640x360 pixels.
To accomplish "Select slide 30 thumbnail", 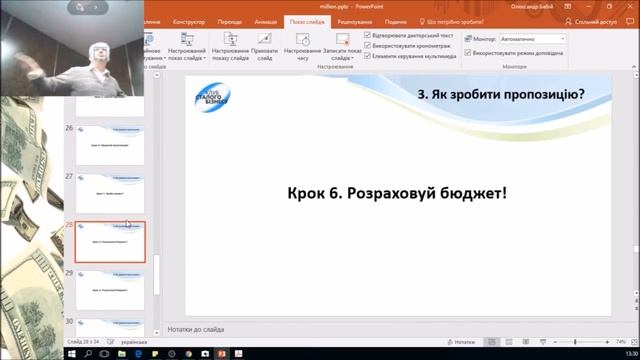I will pos(110,328).
